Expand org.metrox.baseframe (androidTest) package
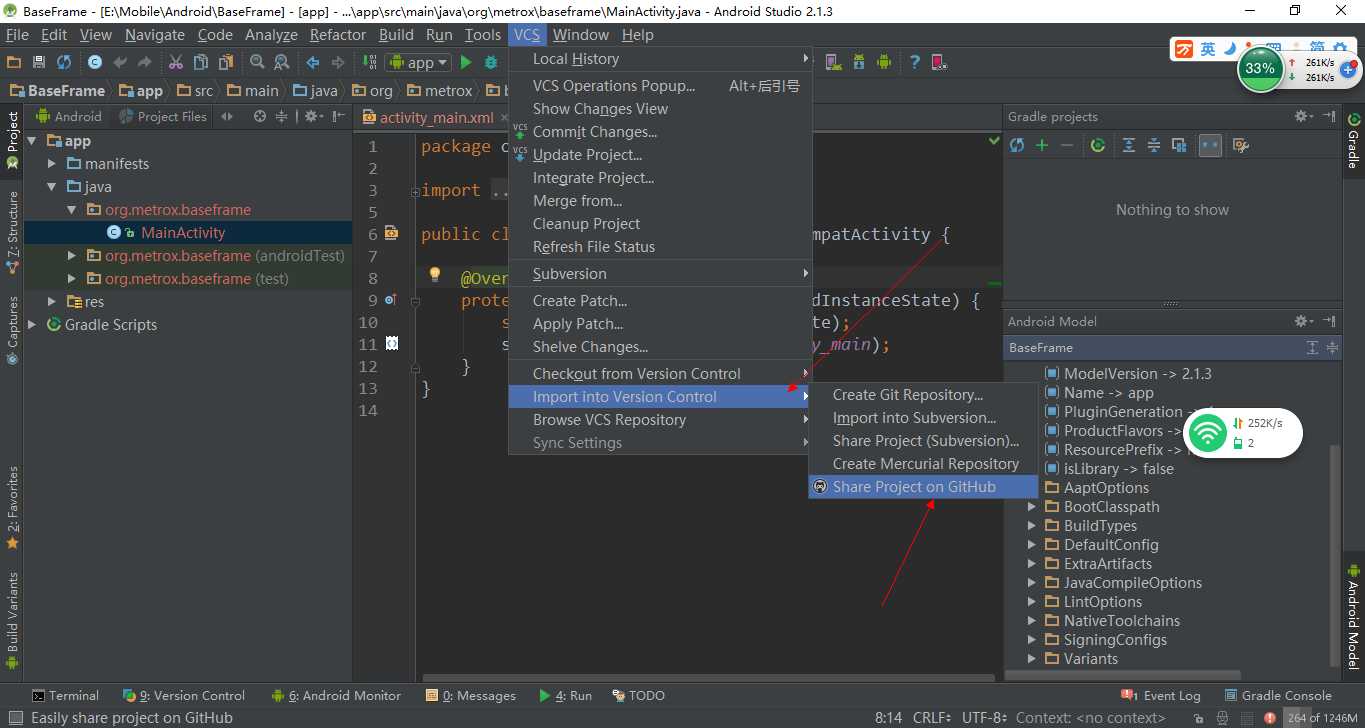 [x=72, y=255]
